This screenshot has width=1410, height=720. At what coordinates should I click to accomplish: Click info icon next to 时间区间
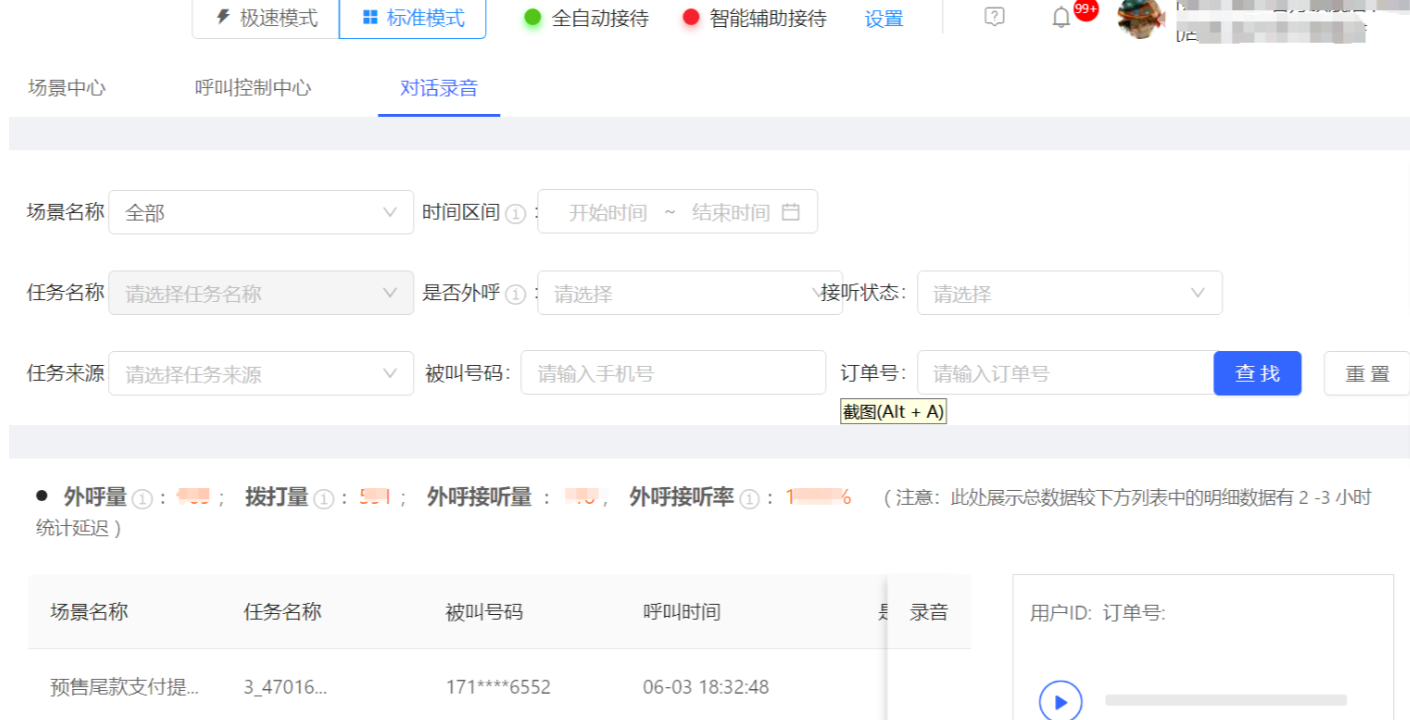(515, 213)
